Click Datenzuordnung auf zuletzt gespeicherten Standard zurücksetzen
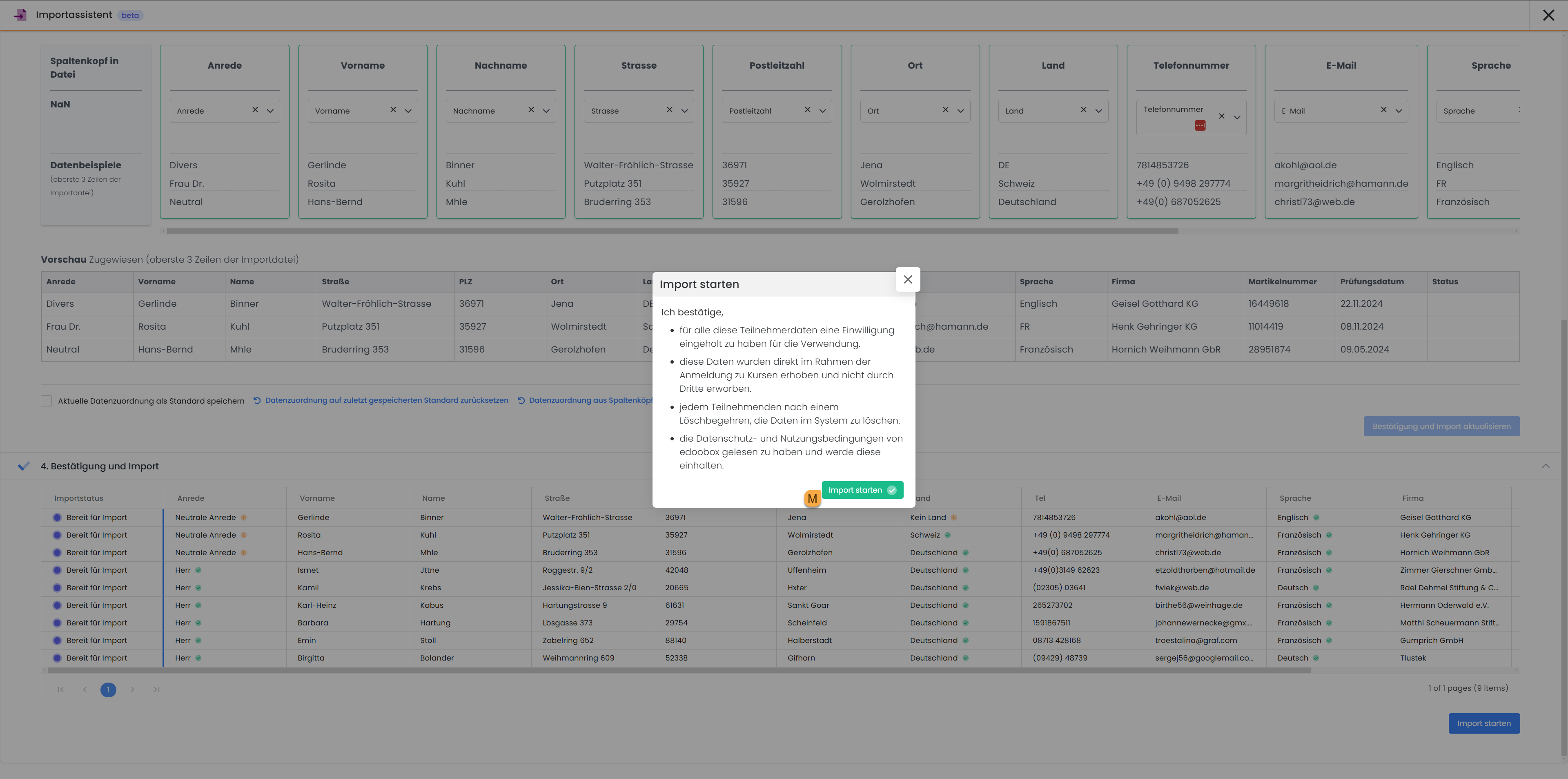Screen dimensions: 1568x779 (x=386, y=400)
